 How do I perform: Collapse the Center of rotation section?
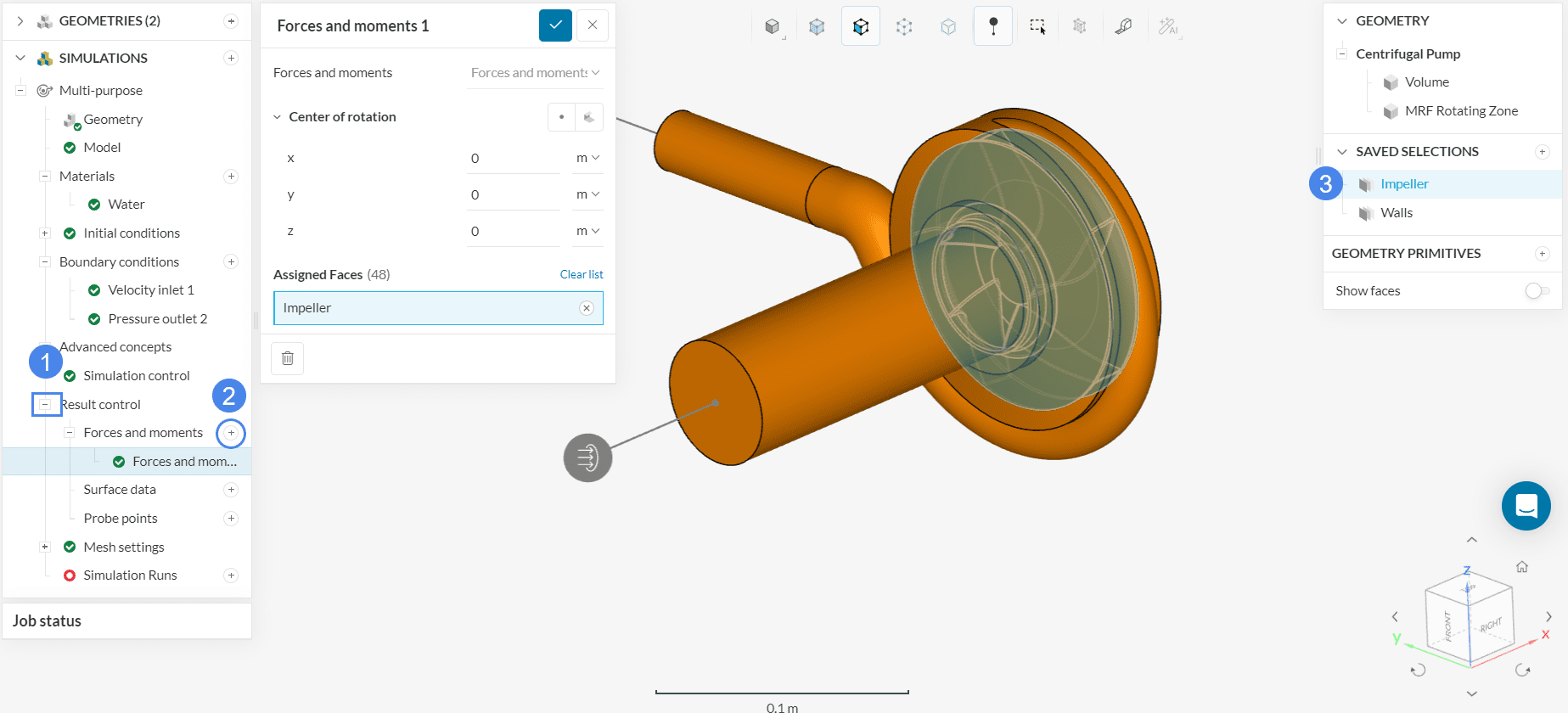pyautogui.click(x=277, y=117)
